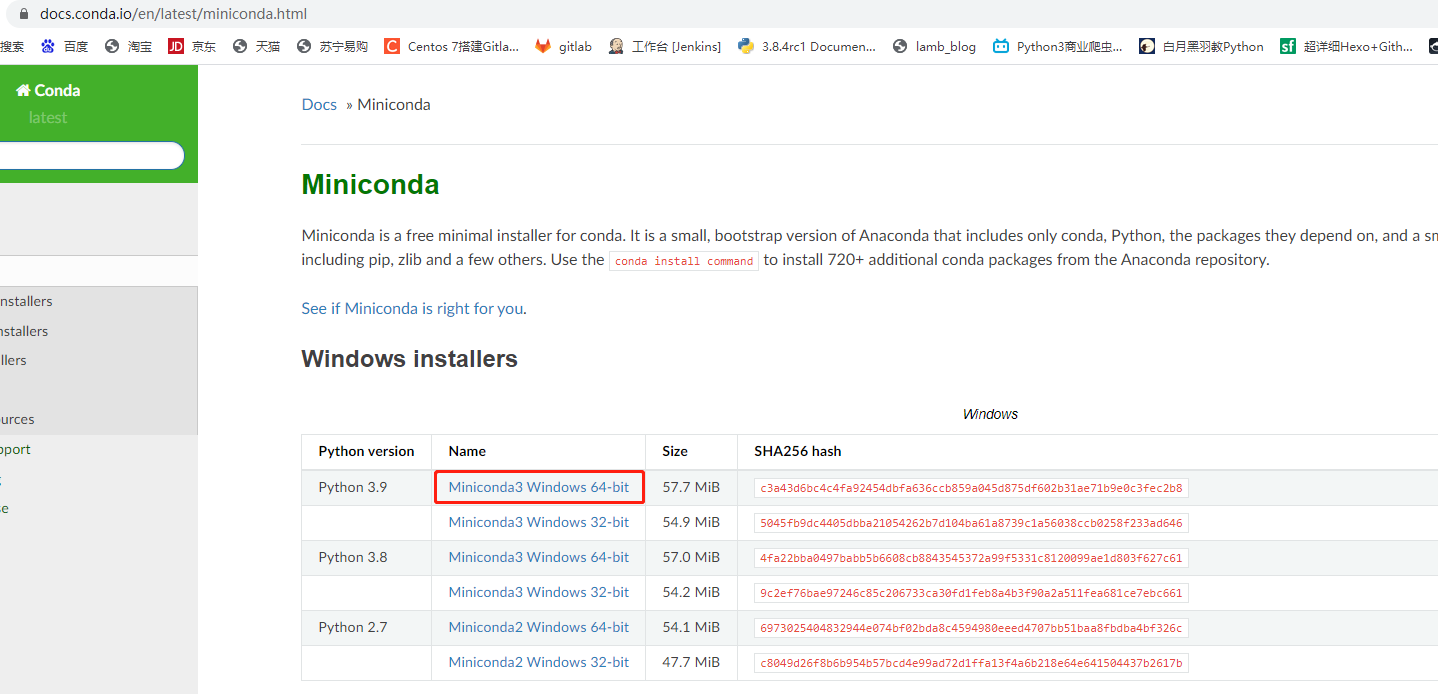This screenshot has height=694, width=1438.
Task: Open the 超详细Hexo+Gith... bookmark
Action: point(1346,46)
